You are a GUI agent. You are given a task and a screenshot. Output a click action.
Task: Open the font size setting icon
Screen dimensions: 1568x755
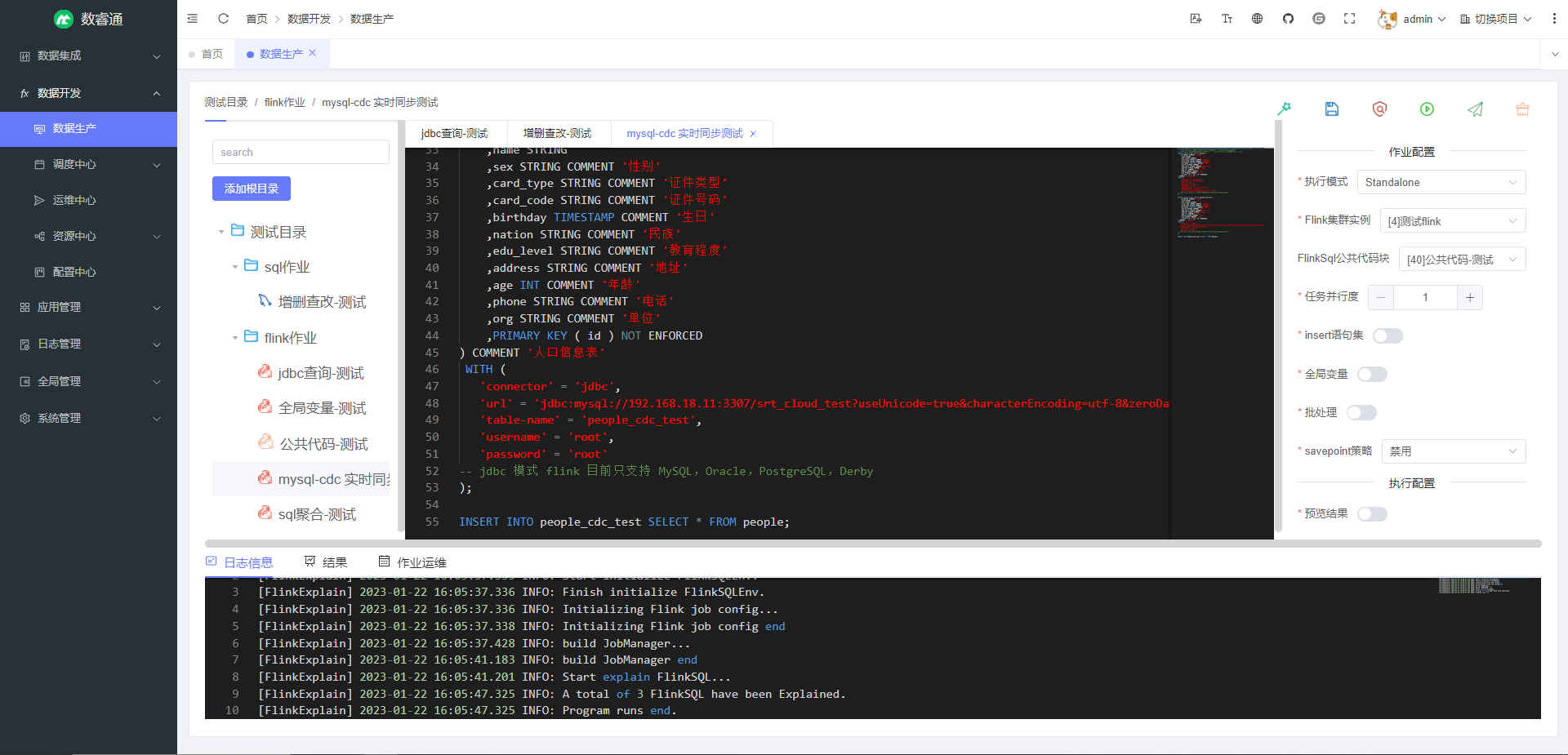pyautogui.click(x=1227, y=19)
